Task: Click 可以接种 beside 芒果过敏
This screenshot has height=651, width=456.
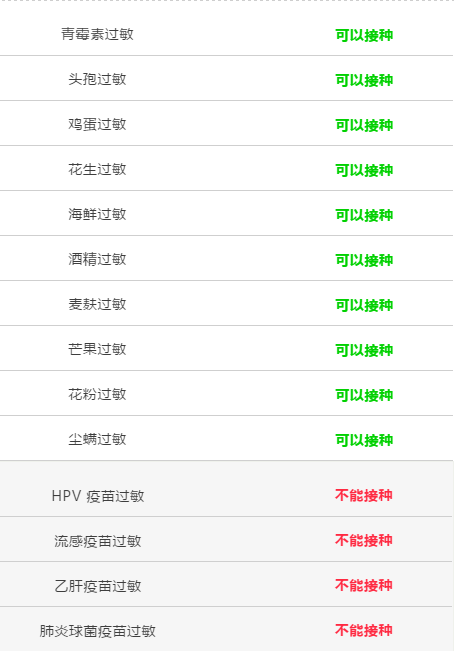Action: (364, 350)
